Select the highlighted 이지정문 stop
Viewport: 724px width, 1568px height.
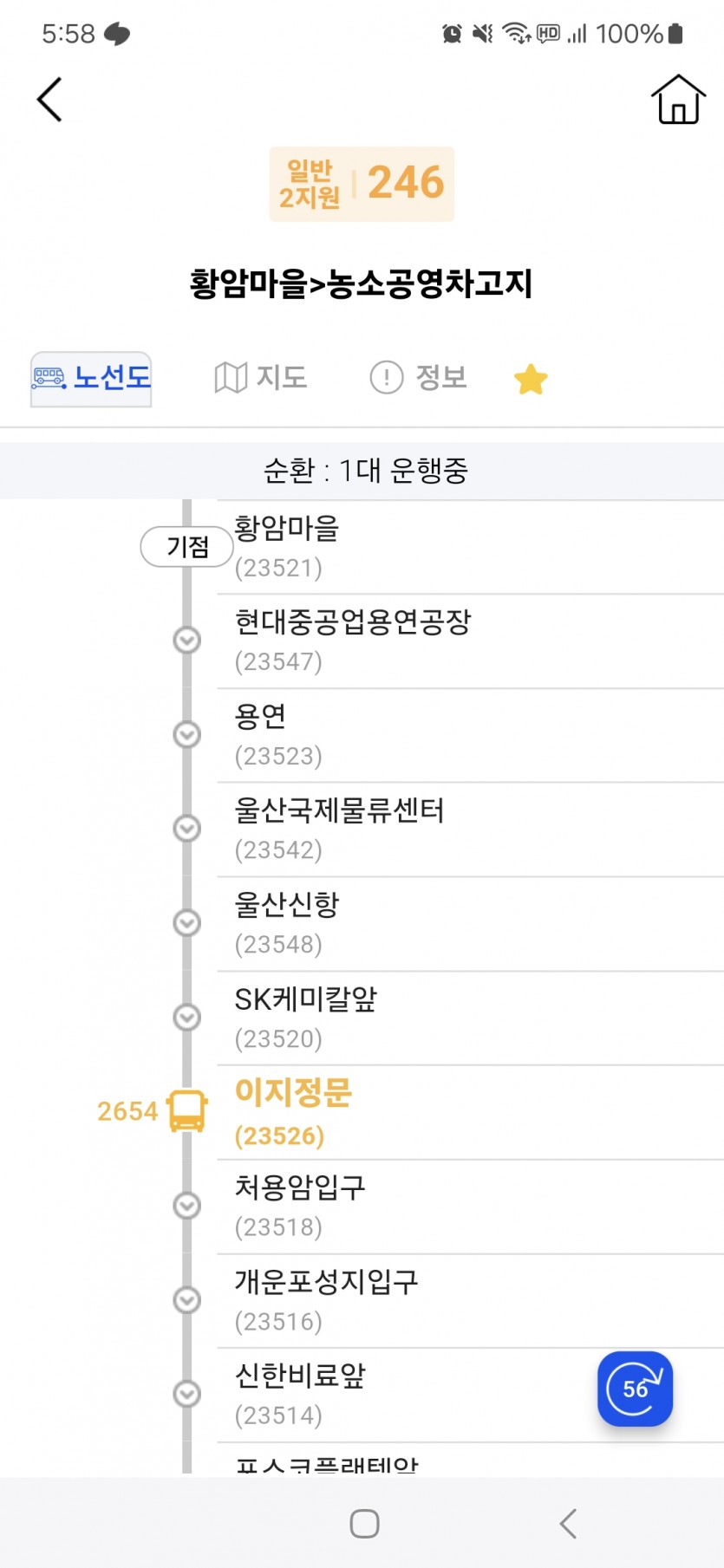click(x=470, y=1112)
